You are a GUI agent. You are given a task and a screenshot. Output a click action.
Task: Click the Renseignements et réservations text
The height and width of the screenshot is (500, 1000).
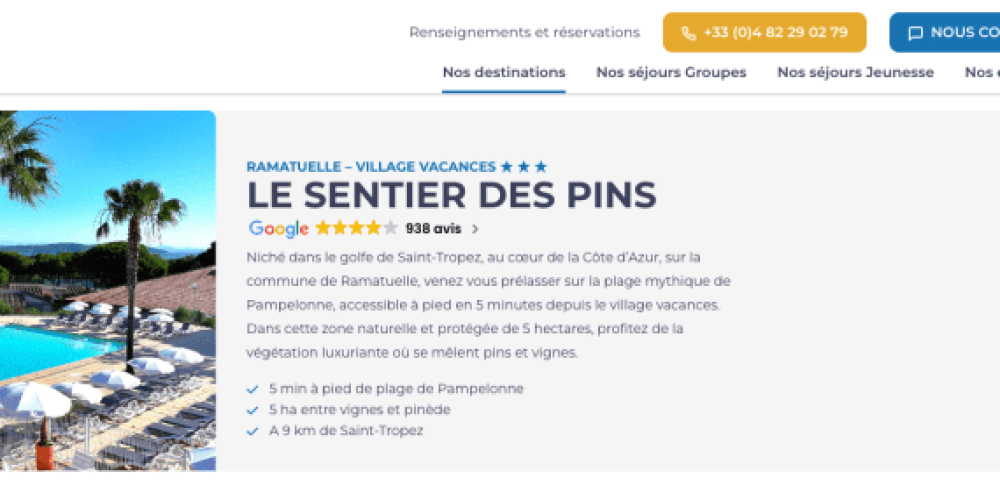[x=524, y=32]
